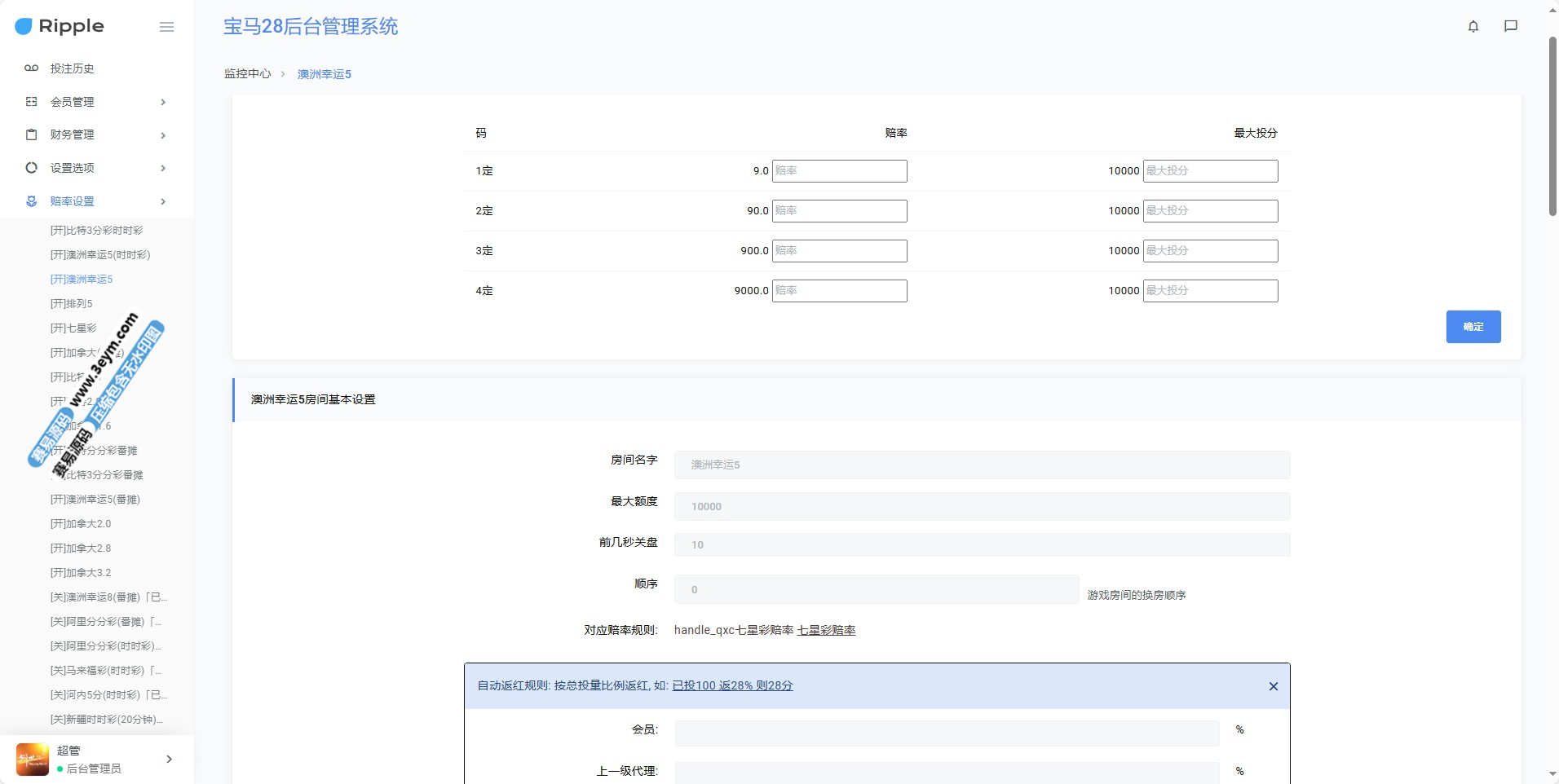Click the 1定 赔率 input field
This screenshot has width=1559, height=784.
(x=839, y=171)
